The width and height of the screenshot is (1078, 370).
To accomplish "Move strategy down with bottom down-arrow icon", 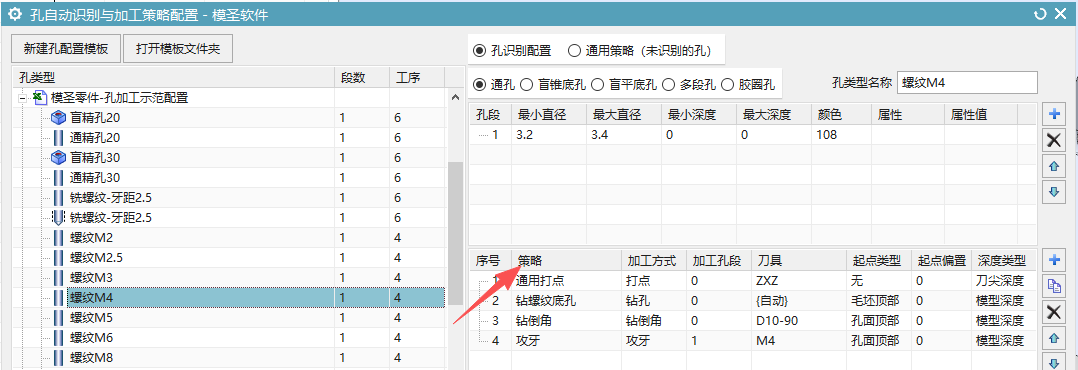I will point(1053,361).
